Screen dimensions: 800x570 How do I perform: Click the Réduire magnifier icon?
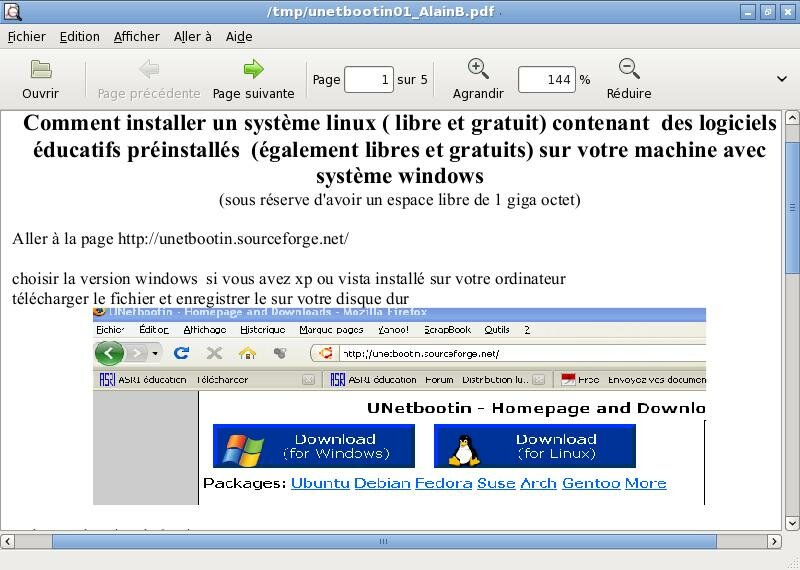[629, 69]
